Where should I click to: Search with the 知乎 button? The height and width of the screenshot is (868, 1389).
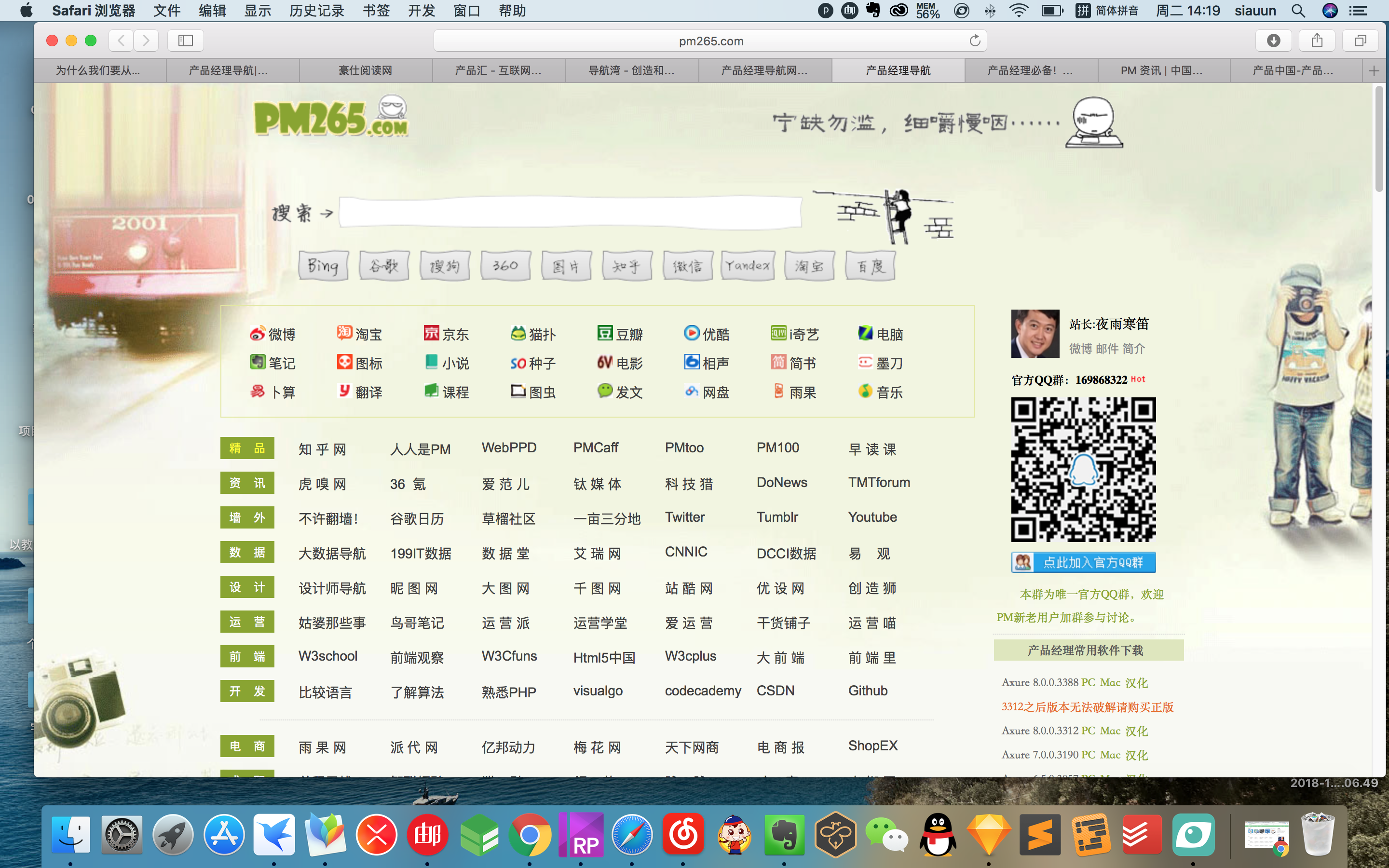[x=627, y=266]
